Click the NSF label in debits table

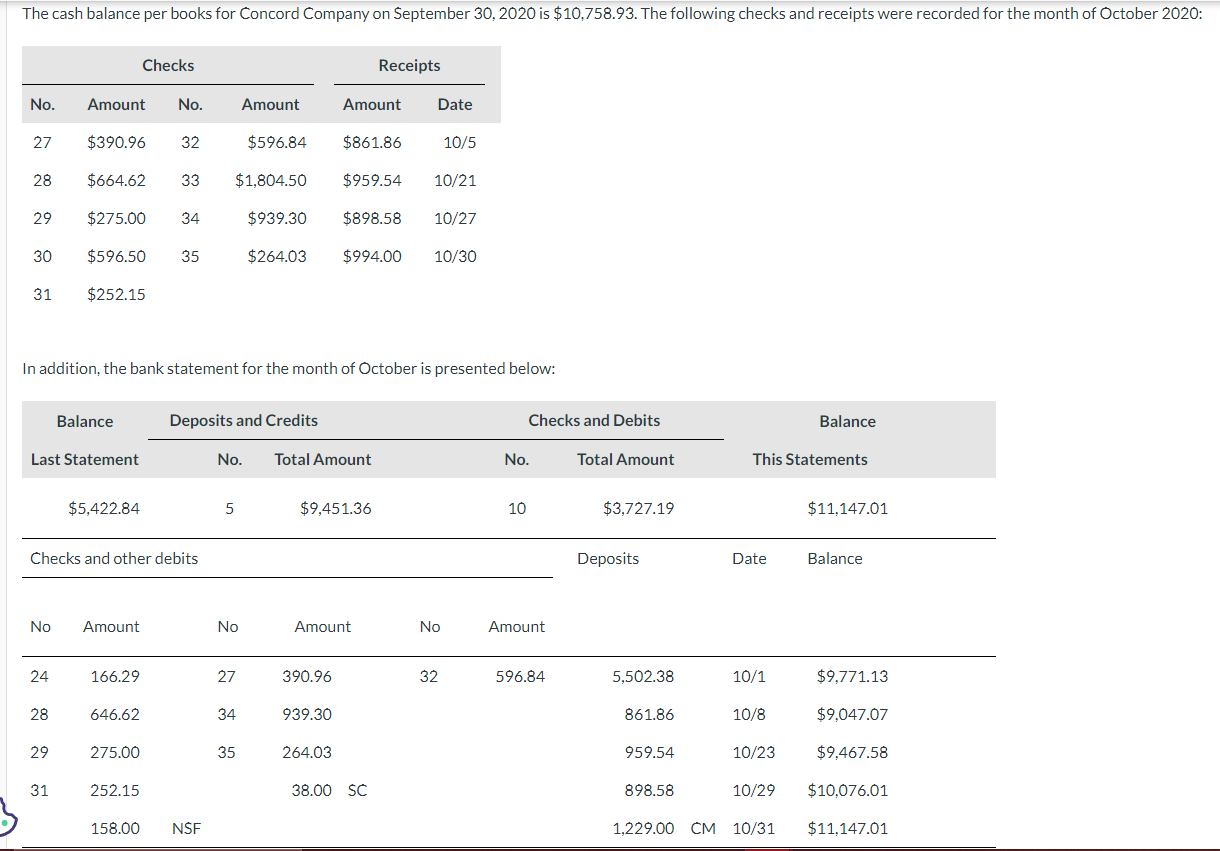tap(185, 828)
